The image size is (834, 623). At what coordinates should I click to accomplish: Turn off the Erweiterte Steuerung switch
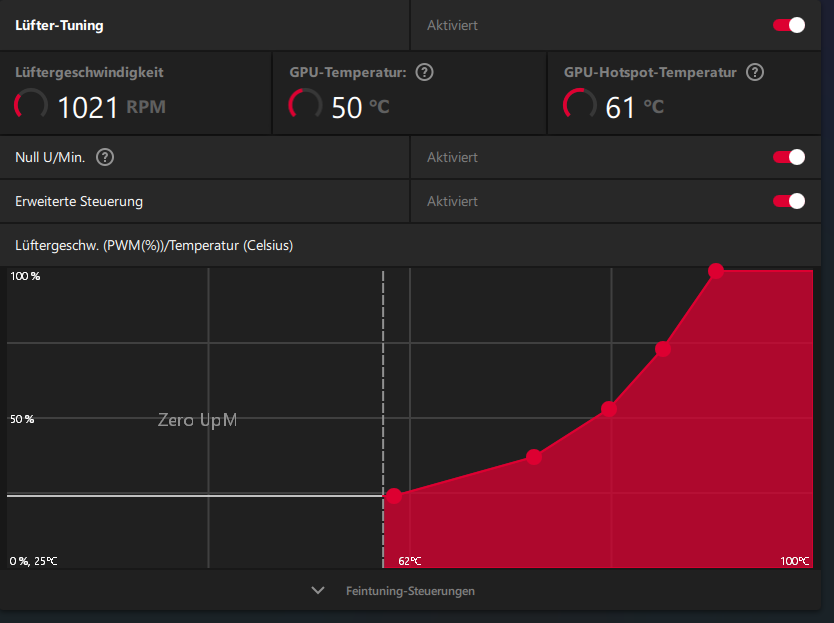tap(789, 201)
